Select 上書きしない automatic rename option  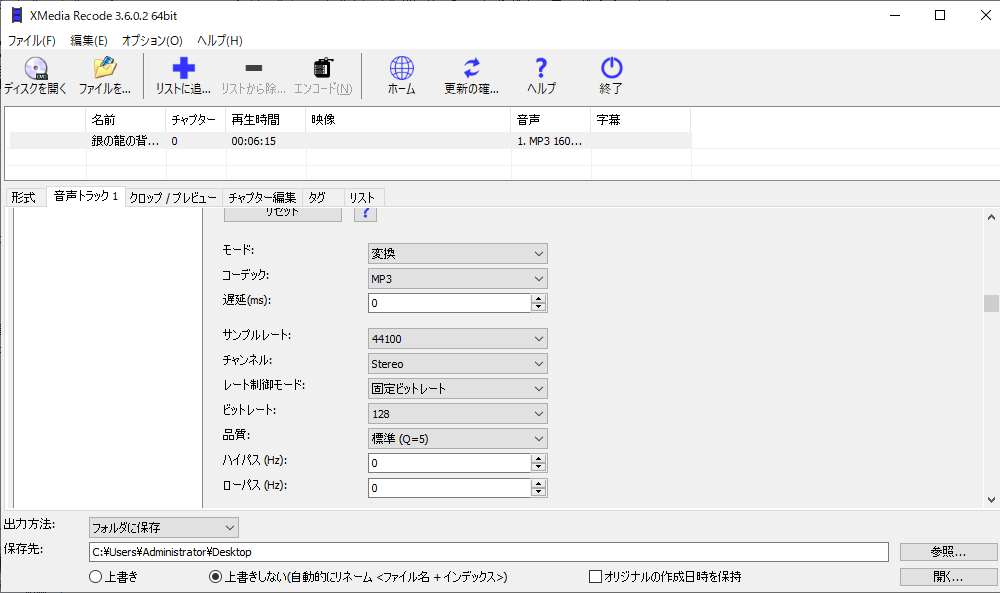pos(214,576)
